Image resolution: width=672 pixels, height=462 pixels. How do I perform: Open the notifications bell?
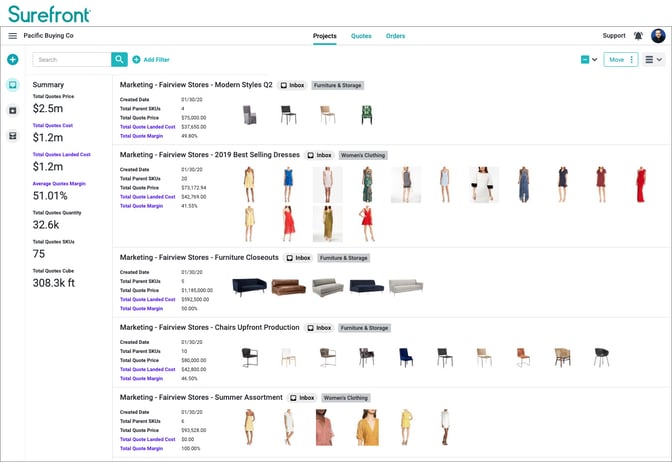coord(638,36)
